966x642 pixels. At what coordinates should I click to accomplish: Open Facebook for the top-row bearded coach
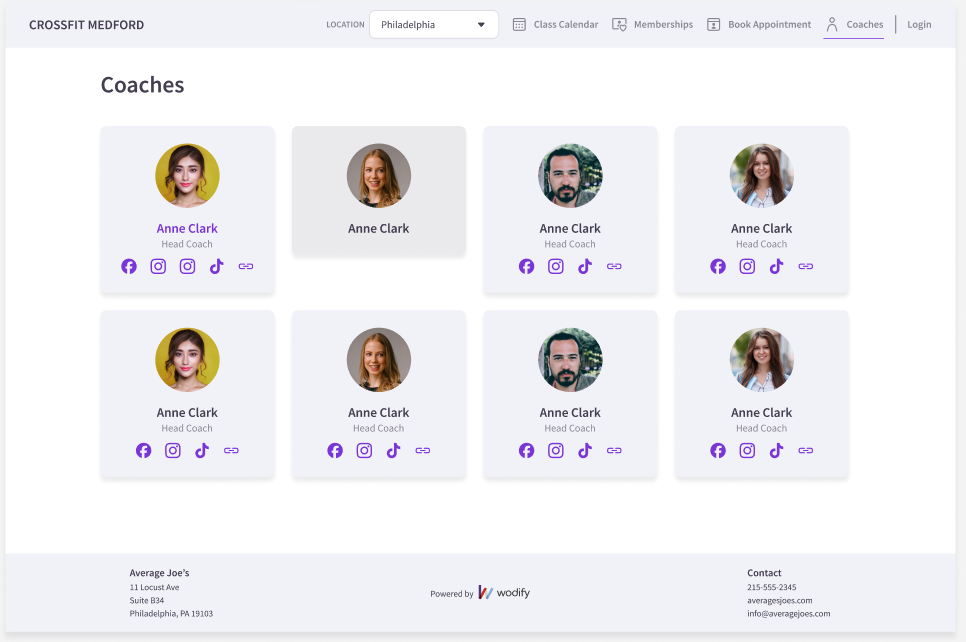pos(526,266)
